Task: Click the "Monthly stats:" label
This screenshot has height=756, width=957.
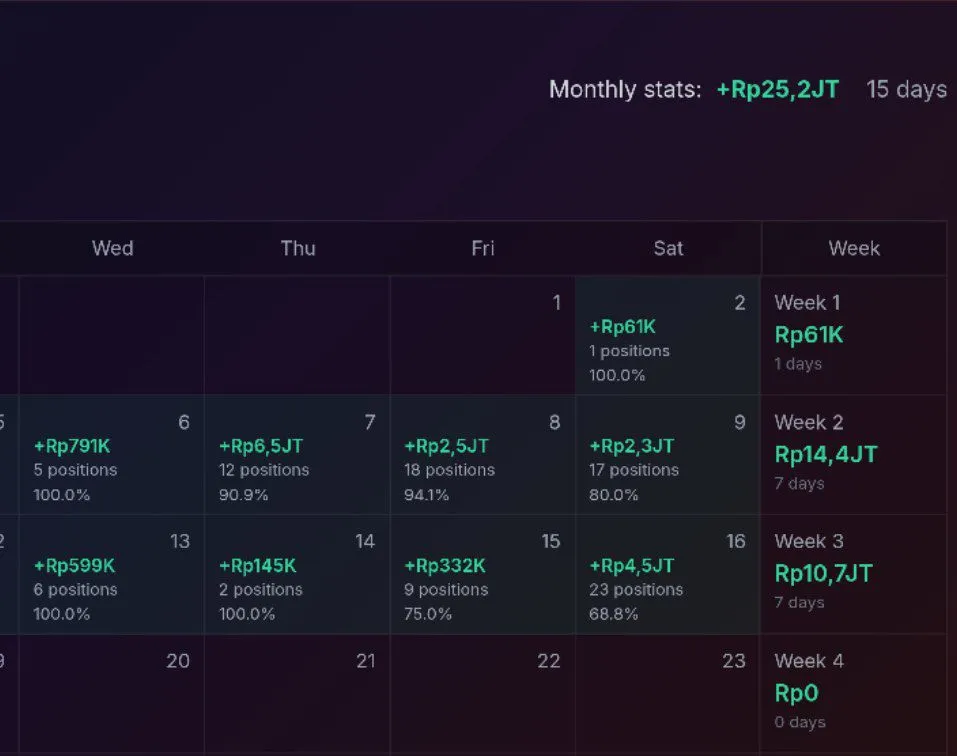Action: (x=625, y=89)
